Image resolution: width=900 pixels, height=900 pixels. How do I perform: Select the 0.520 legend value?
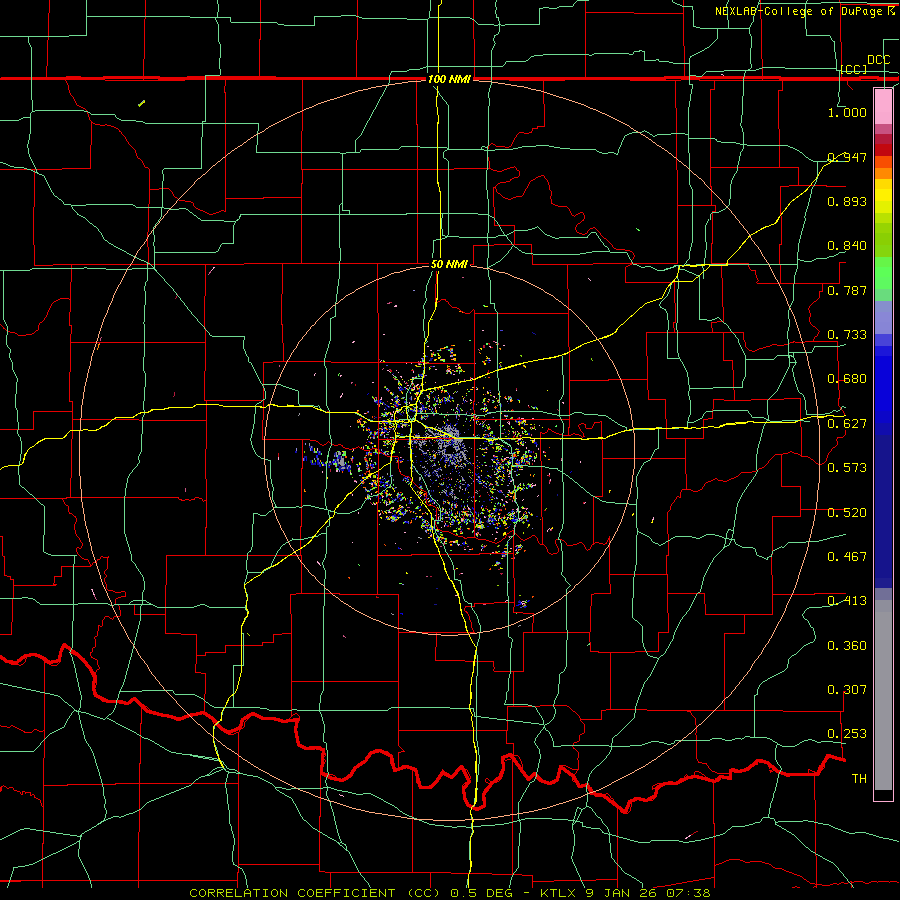pos(847,511)
